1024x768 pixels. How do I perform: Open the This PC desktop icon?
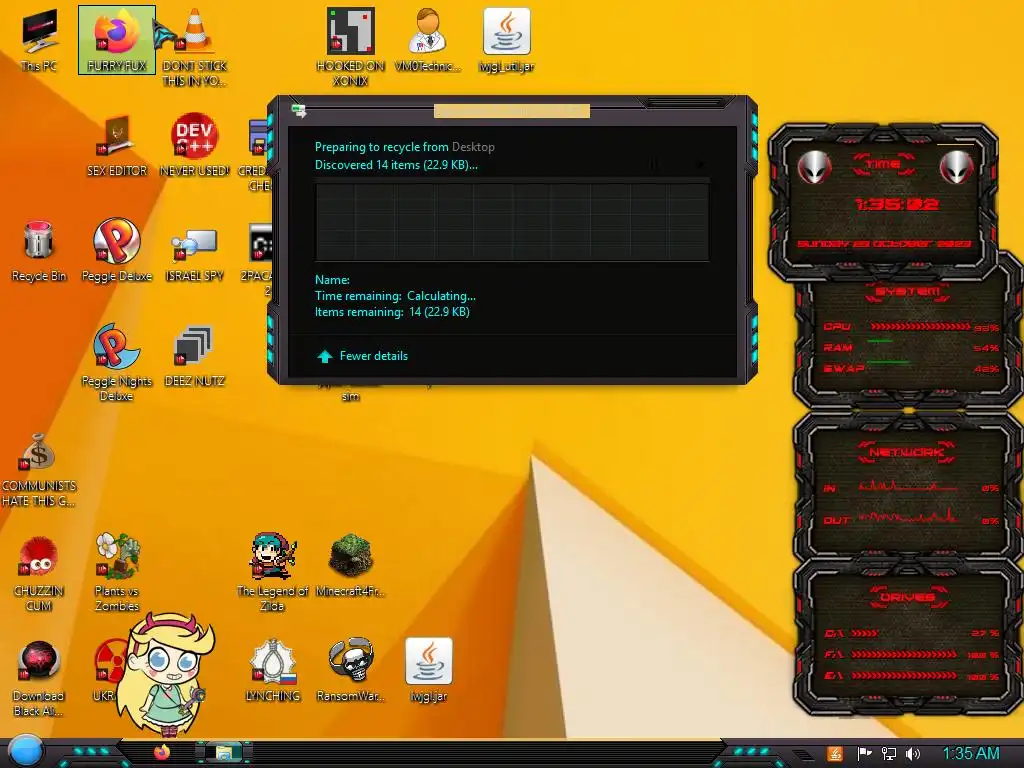click(39, 40)
